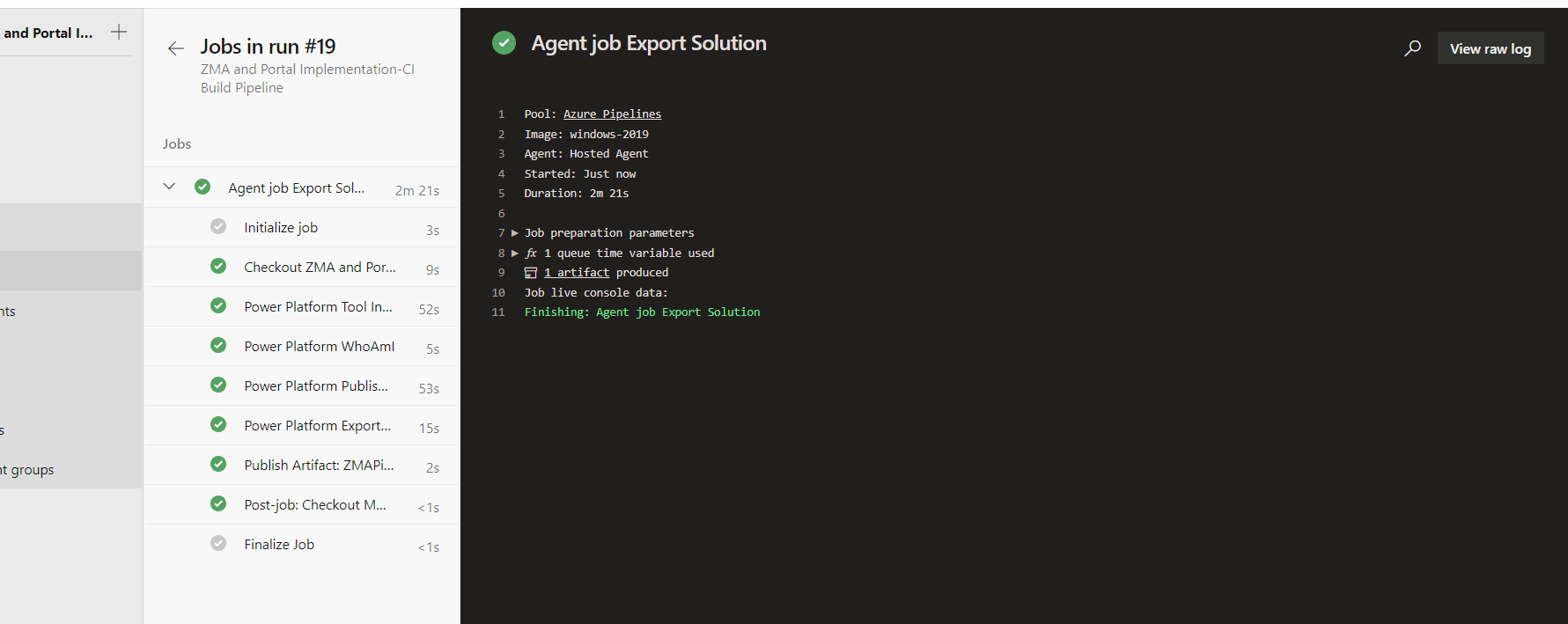Click the back arrow beside Jobs in run #19
This screenshot has height=624, width=1568.
click(175, 48)
